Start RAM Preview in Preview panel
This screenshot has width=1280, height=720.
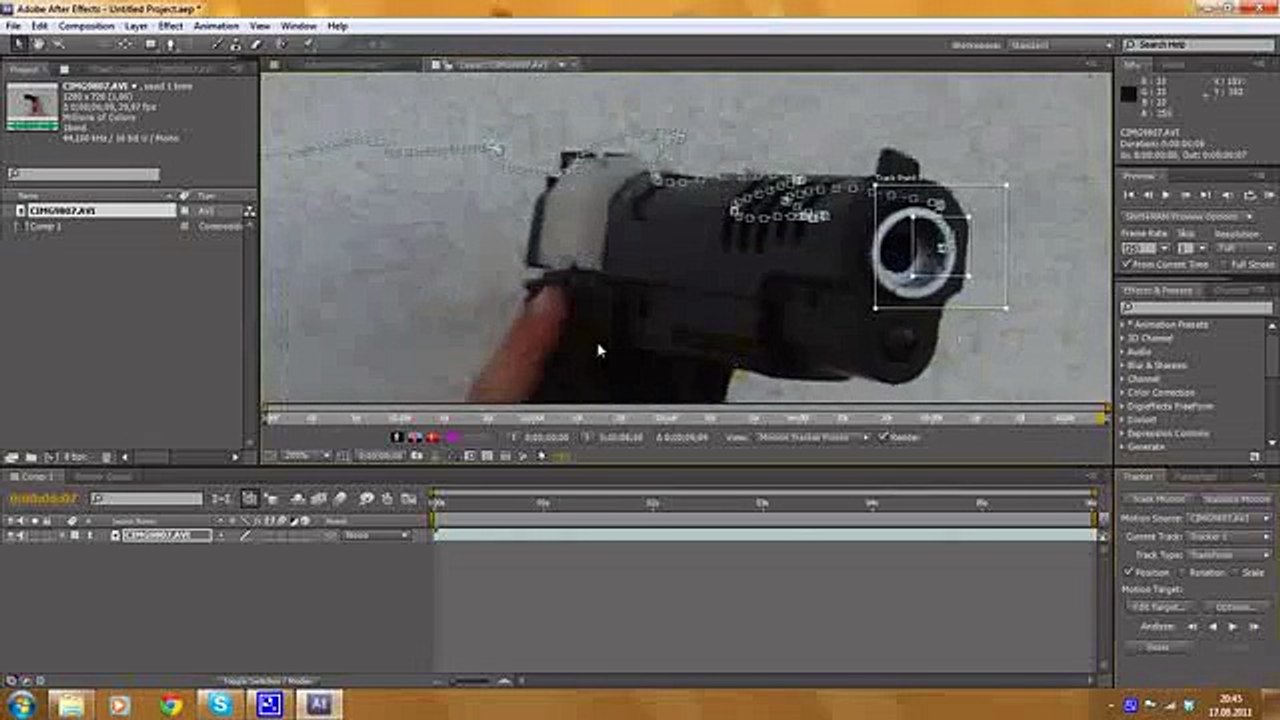coord(1270,195)
